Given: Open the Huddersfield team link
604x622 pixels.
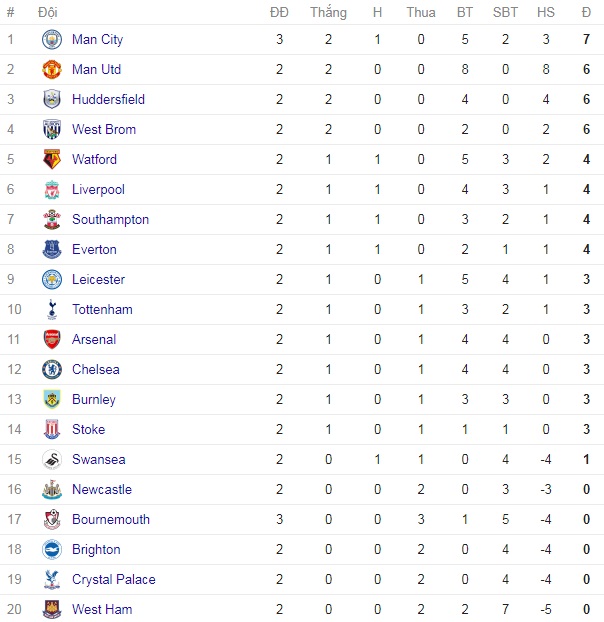Looking at the screenshot, I should click(108, 99).
